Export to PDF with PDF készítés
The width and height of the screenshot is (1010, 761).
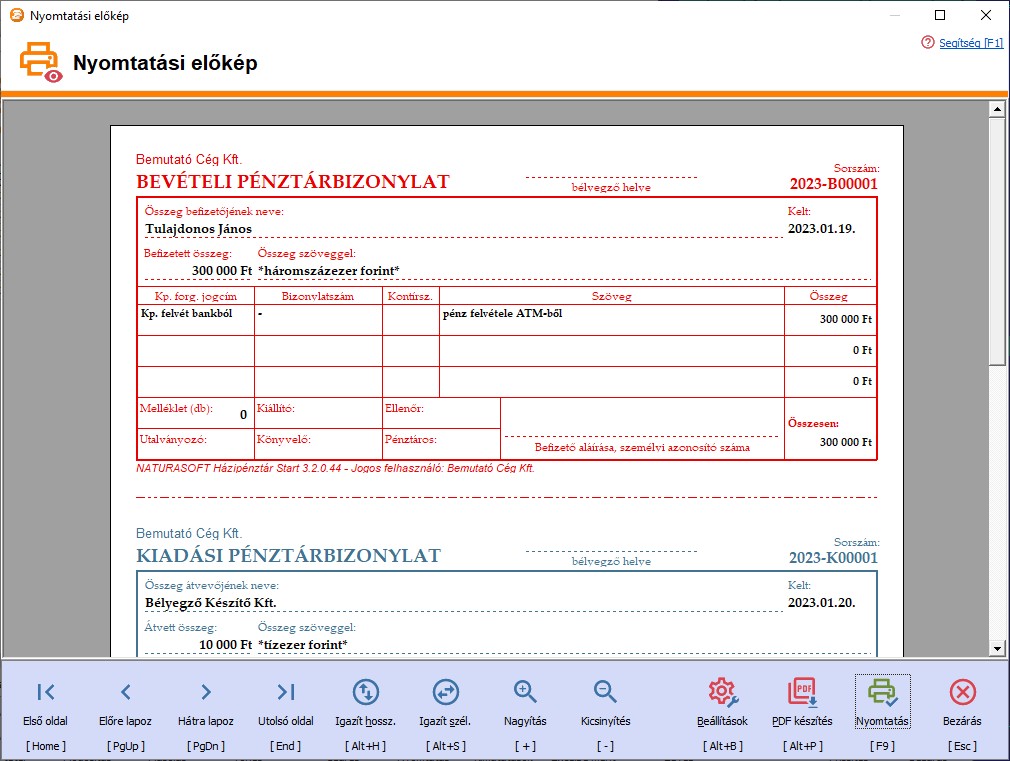click(803, 692)
